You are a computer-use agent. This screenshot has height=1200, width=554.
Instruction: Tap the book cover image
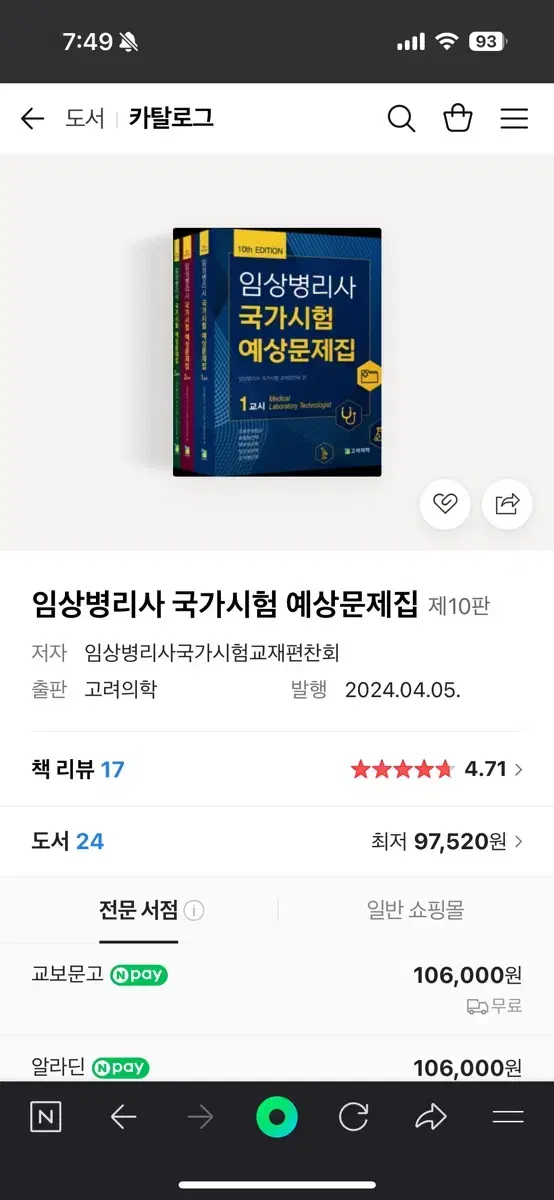coord(277,352)
